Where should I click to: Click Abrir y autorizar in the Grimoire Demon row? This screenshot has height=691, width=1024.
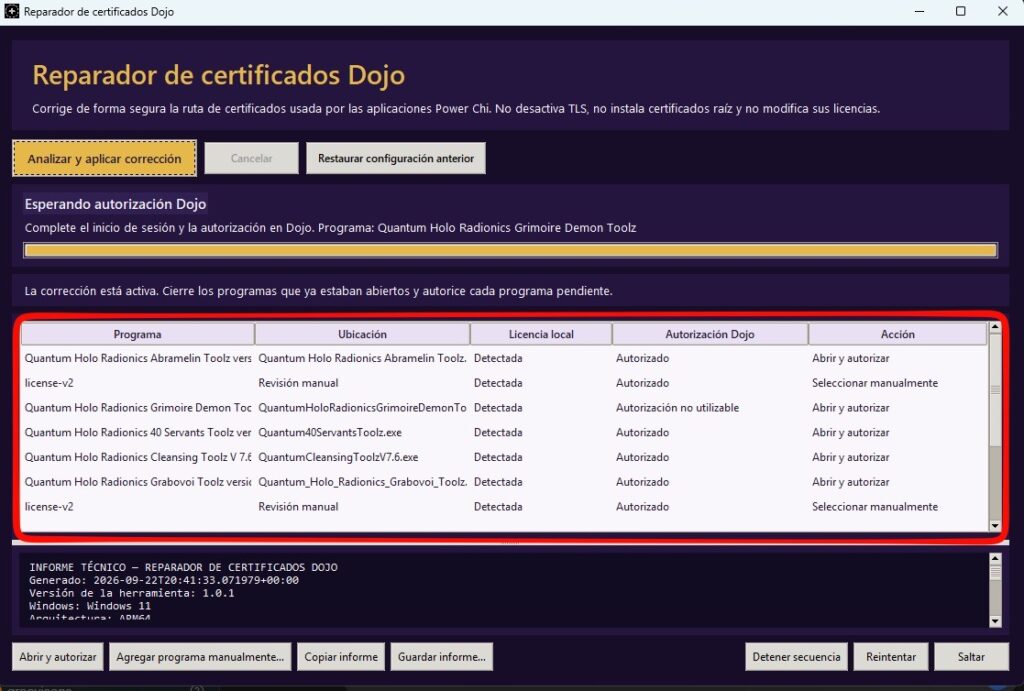(x=850, y=408)
